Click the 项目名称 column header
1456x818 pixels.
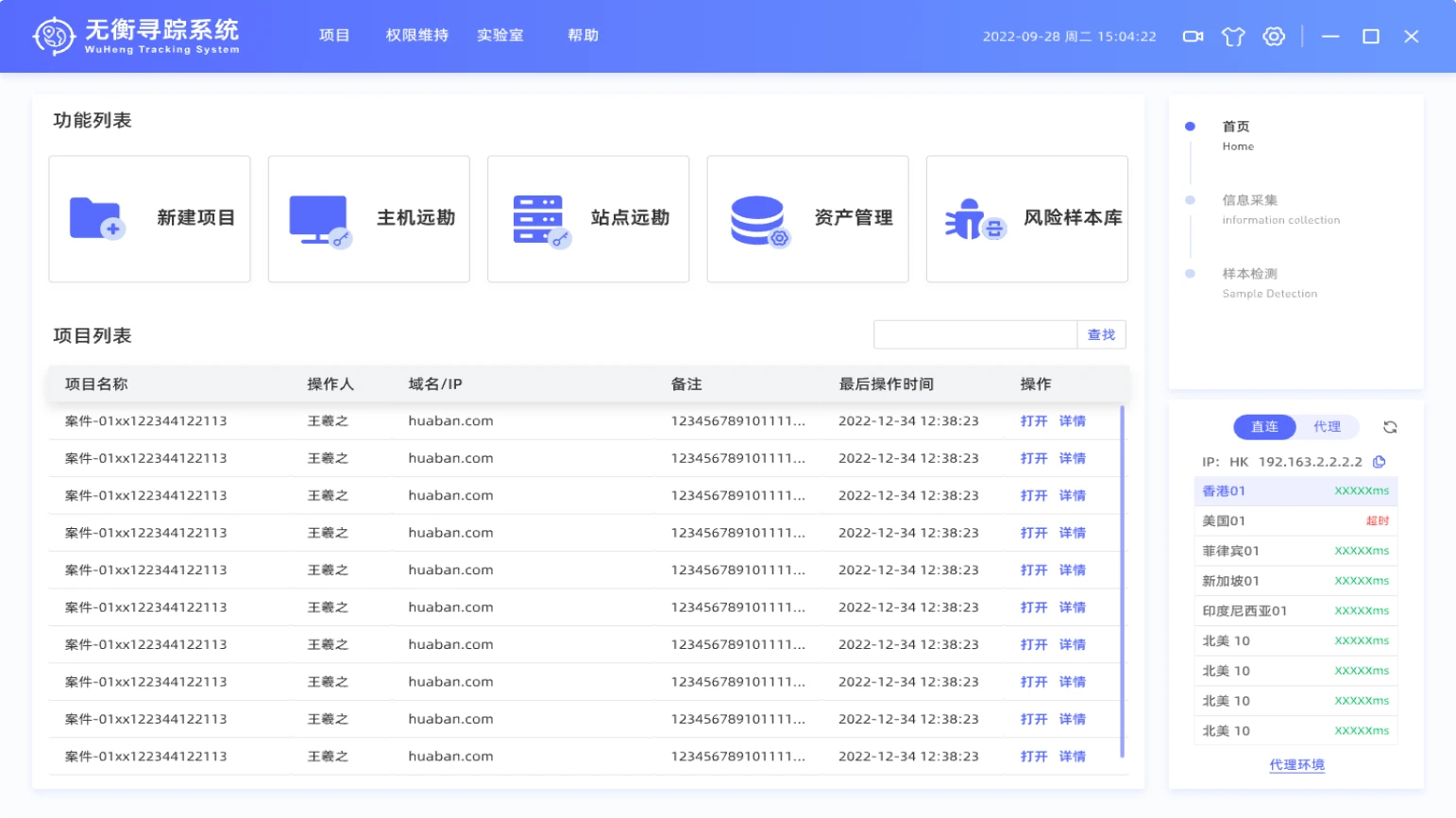[96, 384]
